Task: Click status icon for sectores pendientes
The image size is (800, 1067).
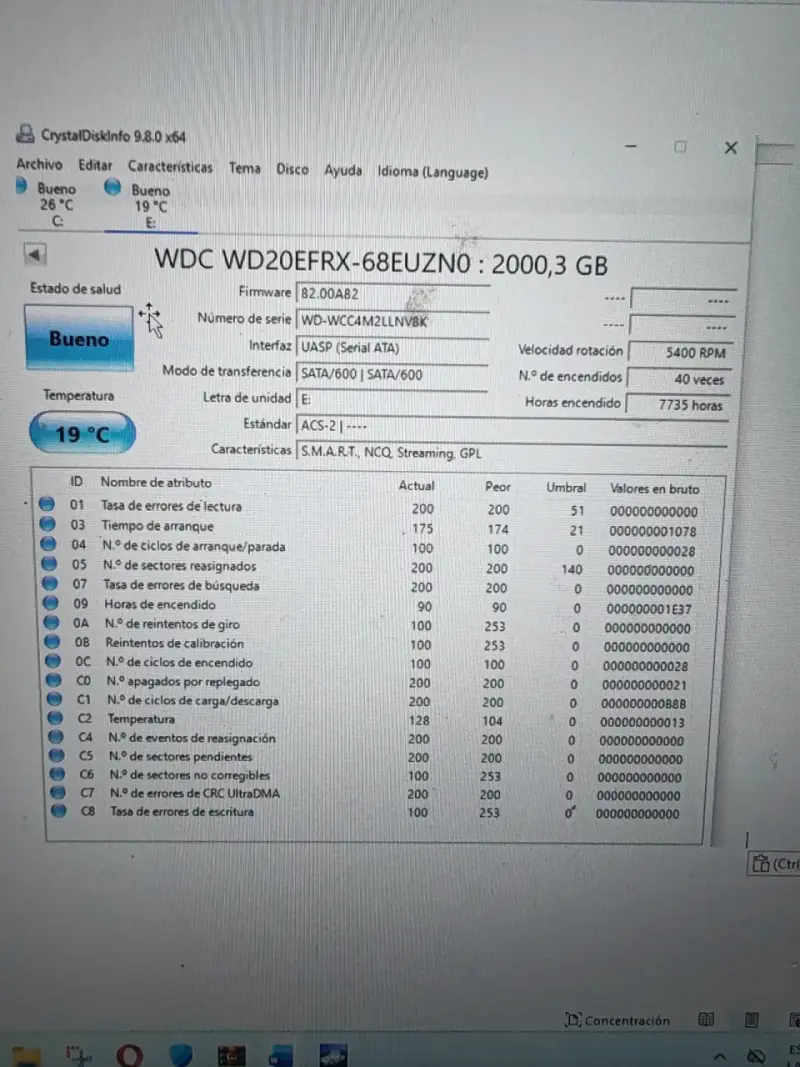Action: point(57,755)
